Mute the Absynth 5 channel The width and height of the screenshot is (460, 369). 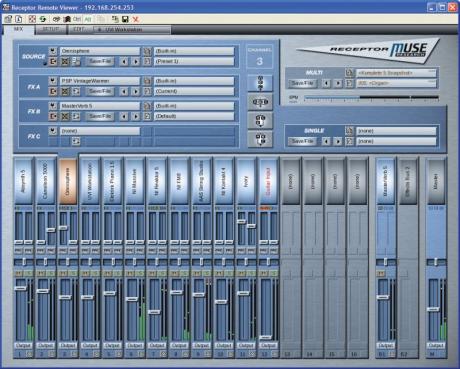pyautogui.click(x=19, y=273)
